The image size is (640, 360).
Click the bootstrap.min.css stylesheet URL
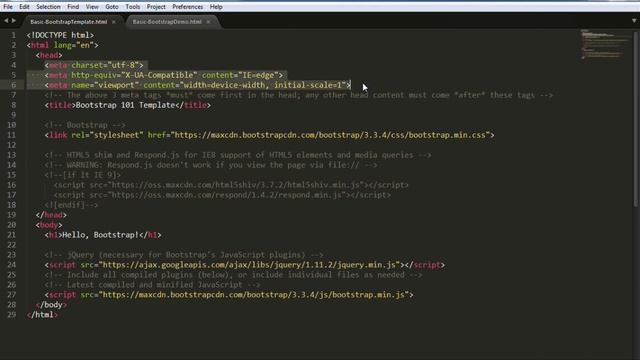pyautogui.click(x=330, y=135)
